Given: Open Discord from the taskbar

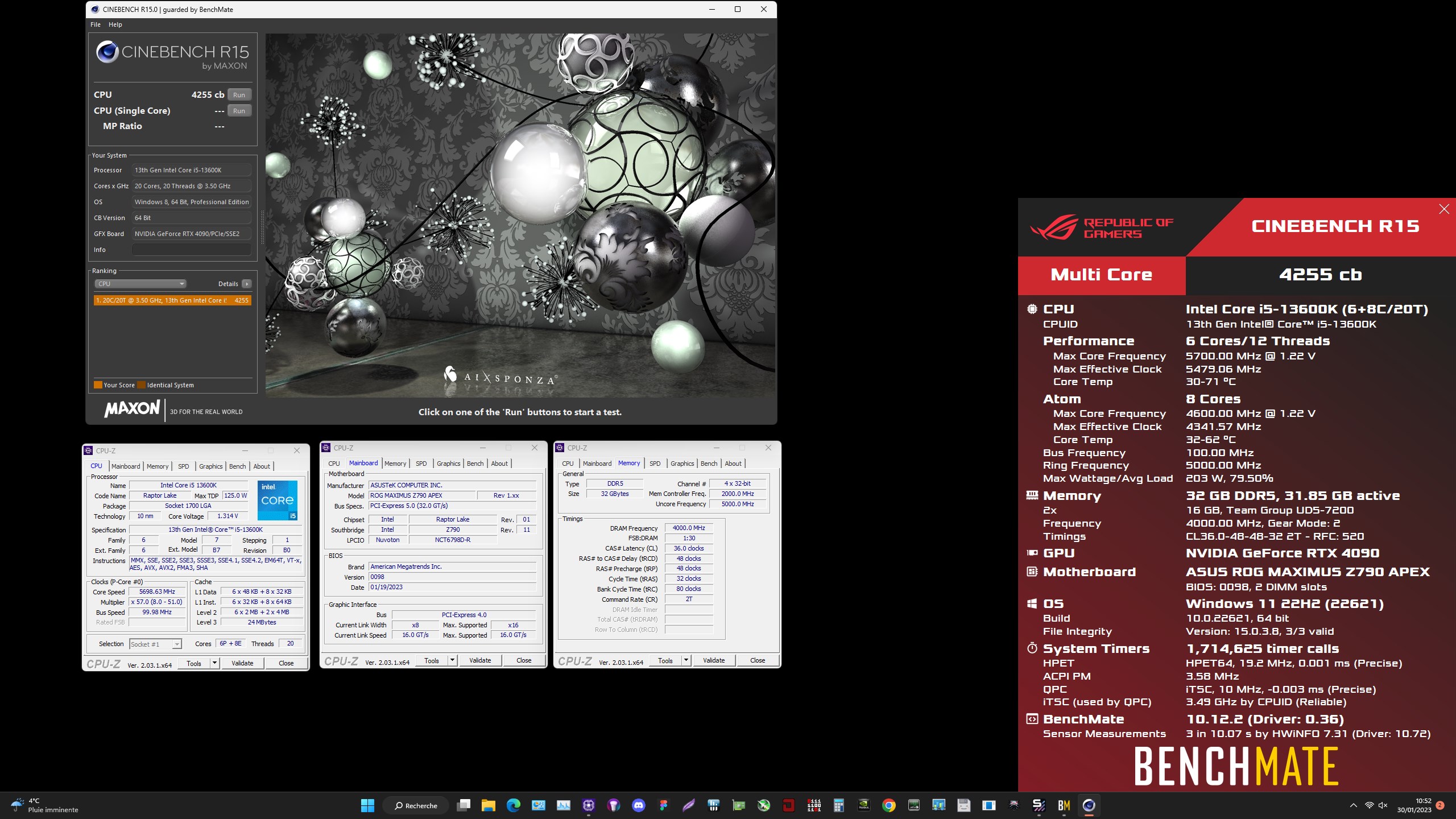Looking at the screenshot, I should [x=639, y=805].
